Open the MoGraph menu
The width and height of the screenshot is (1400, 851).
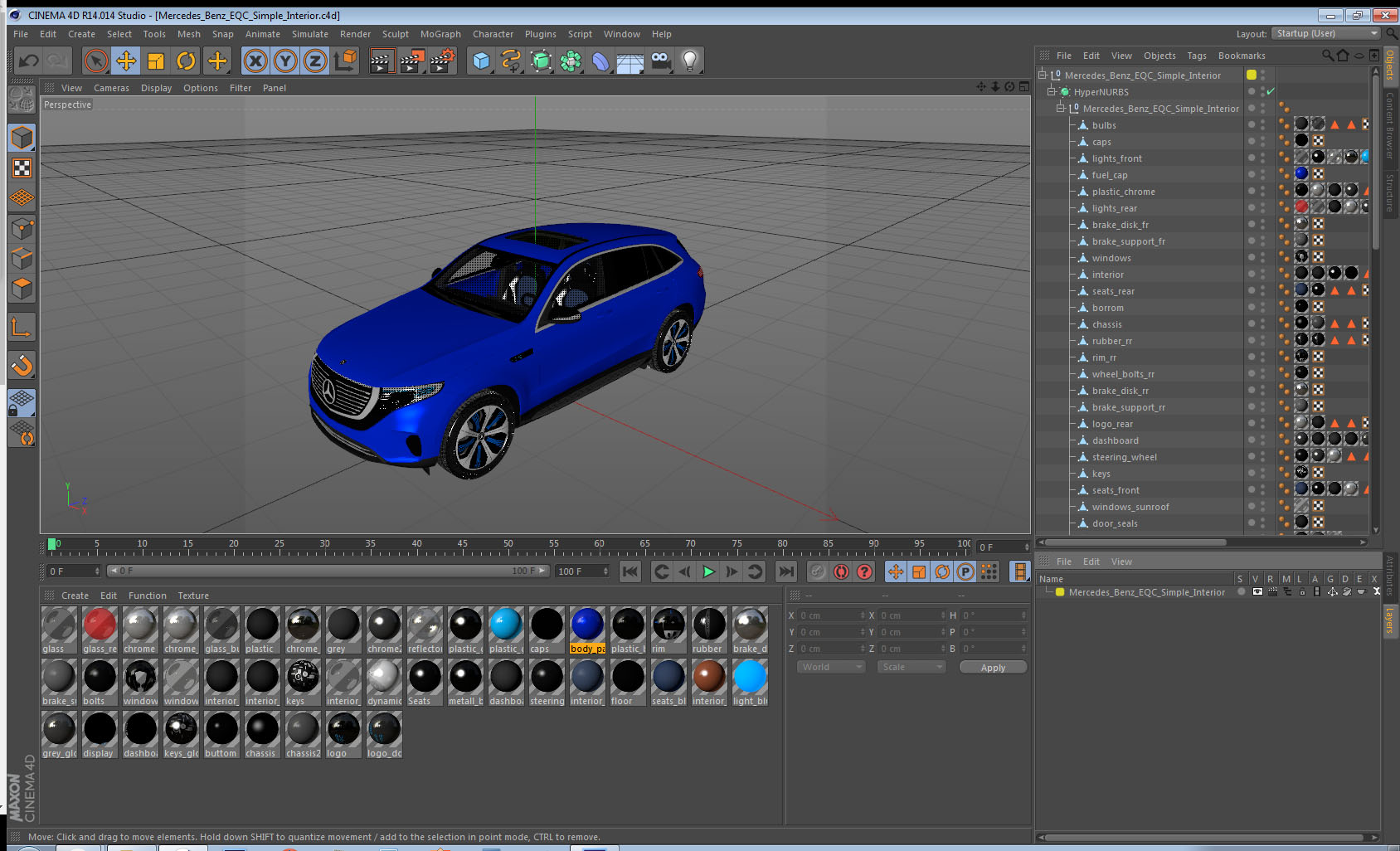point(440,34)
